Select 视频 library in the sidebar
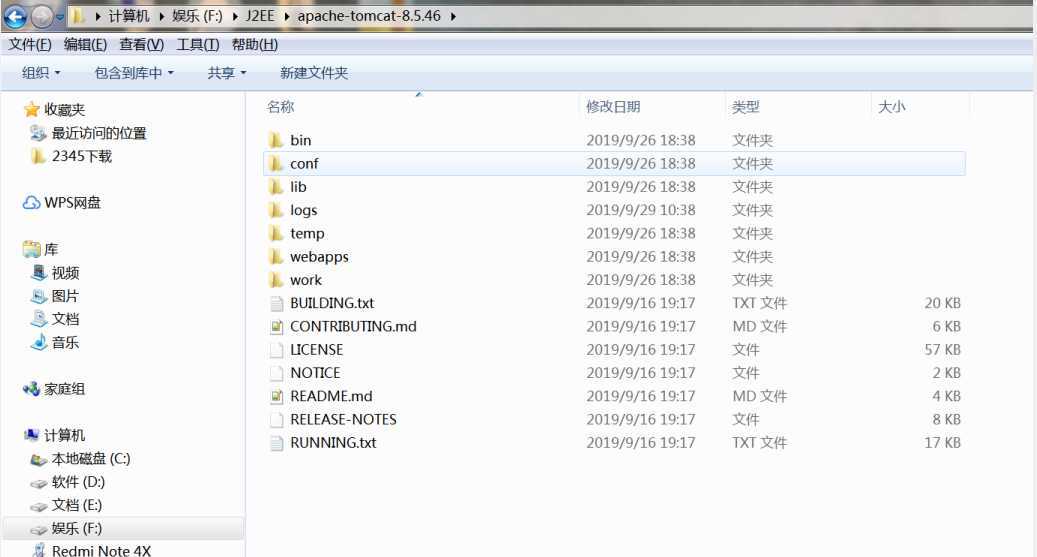1037x557 pixels. [x=65, y=273]
